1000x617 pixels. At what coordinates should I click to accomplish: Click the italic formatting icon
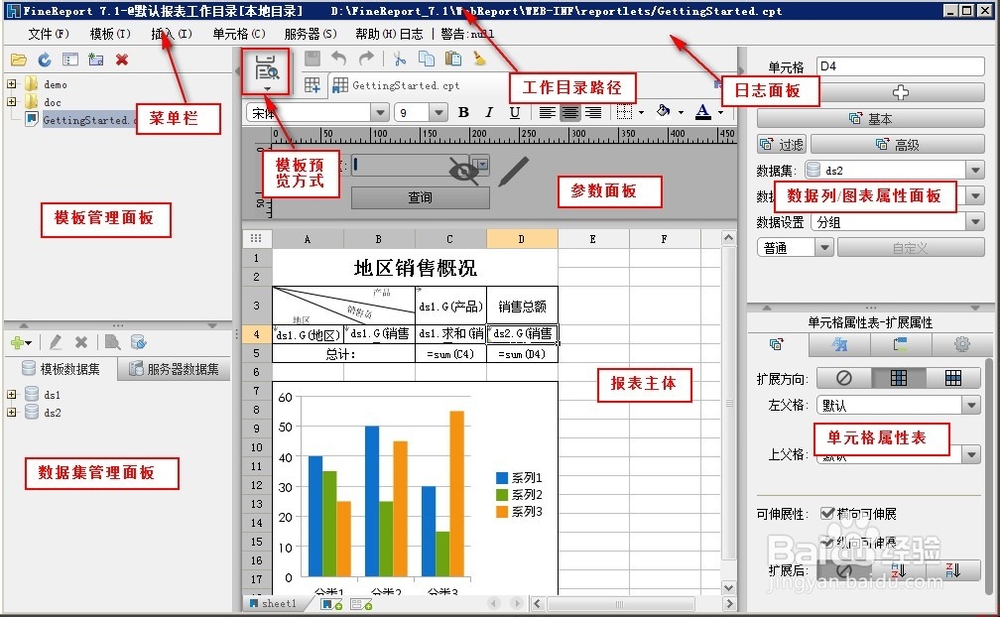tap(490, 112)
